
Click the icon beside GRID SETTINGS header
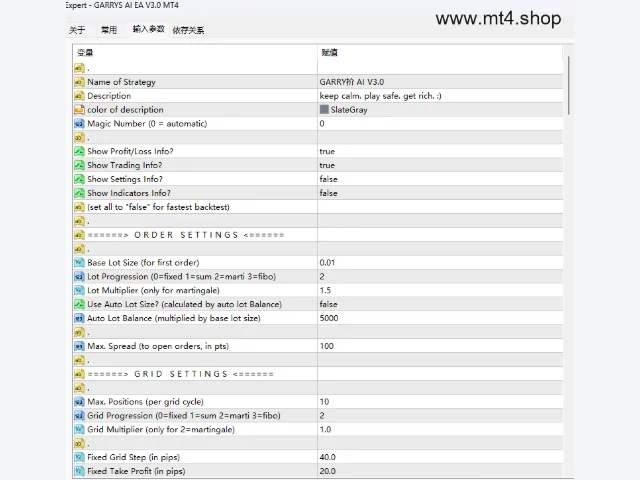(x=79, y=374)
